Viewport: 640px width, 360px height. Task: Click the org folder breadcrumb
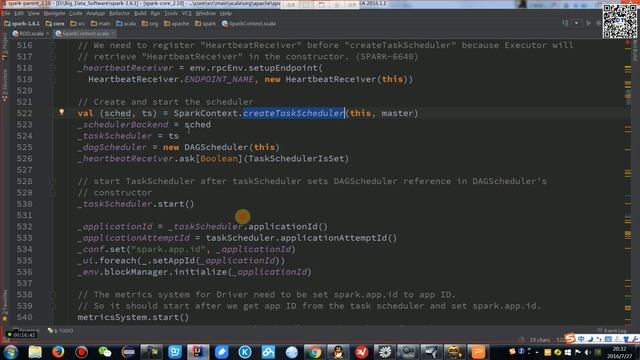(150, 24)
